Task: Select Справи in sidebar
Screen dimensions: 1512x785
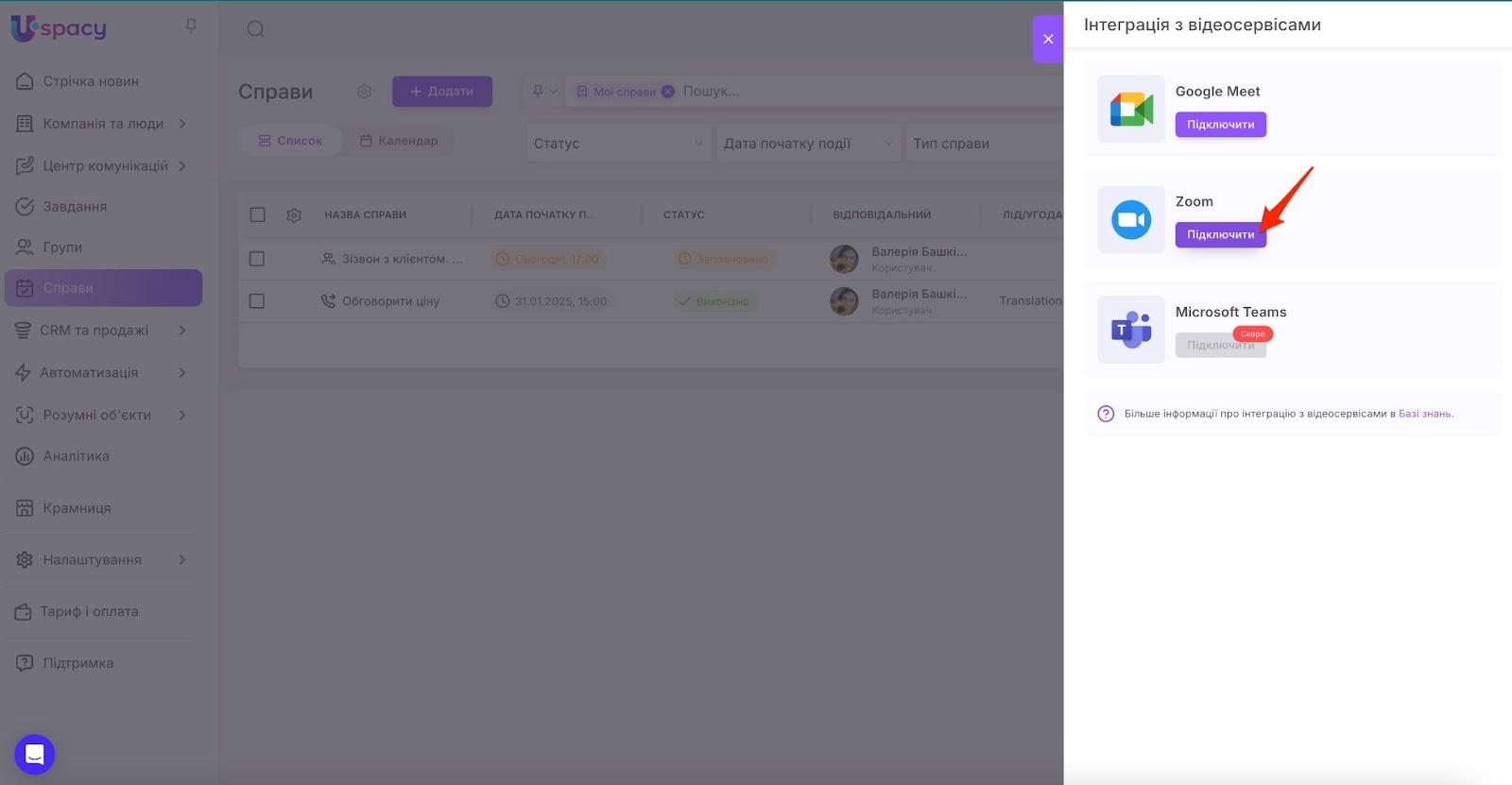Action: 103,288
